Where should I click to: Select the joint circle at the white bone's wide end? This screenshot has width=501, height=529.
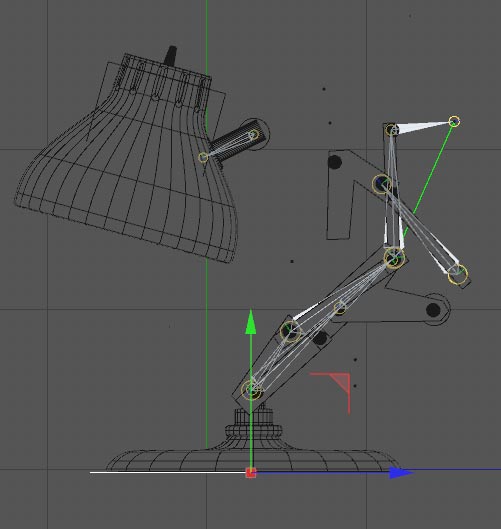point(392,130)
